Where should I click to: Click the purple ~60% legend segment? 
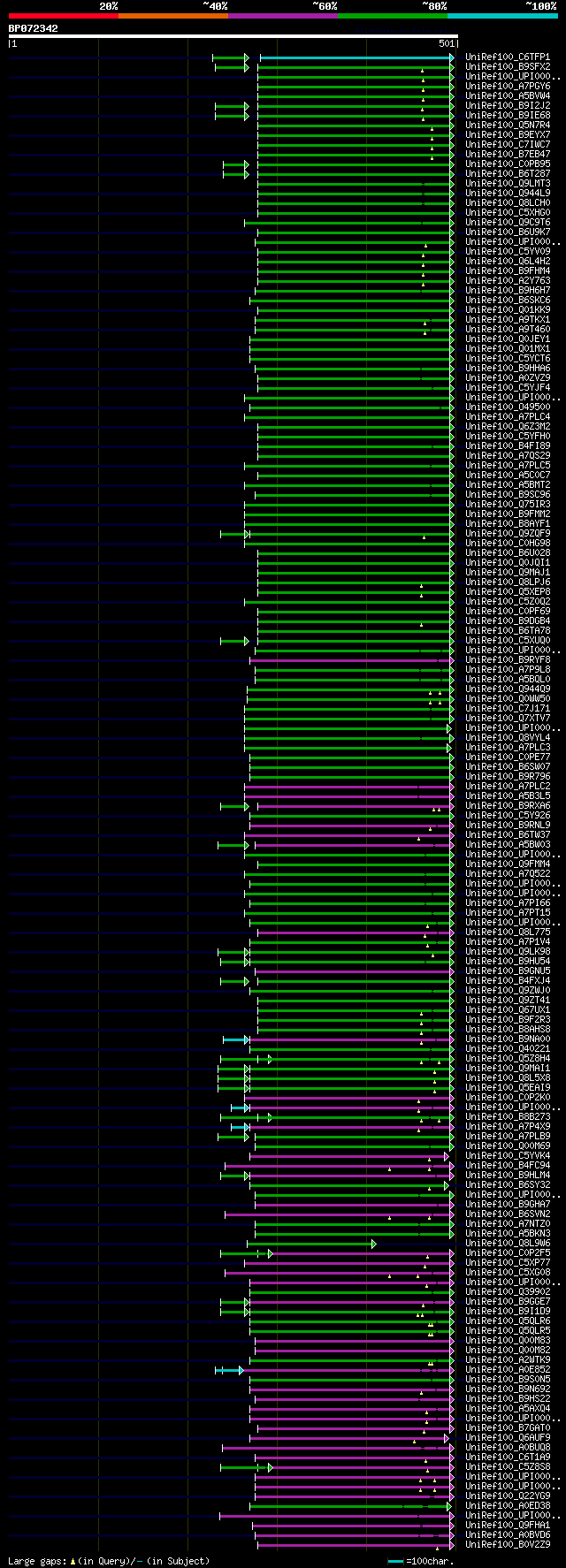pyautogui.click(x=282, y=16)
